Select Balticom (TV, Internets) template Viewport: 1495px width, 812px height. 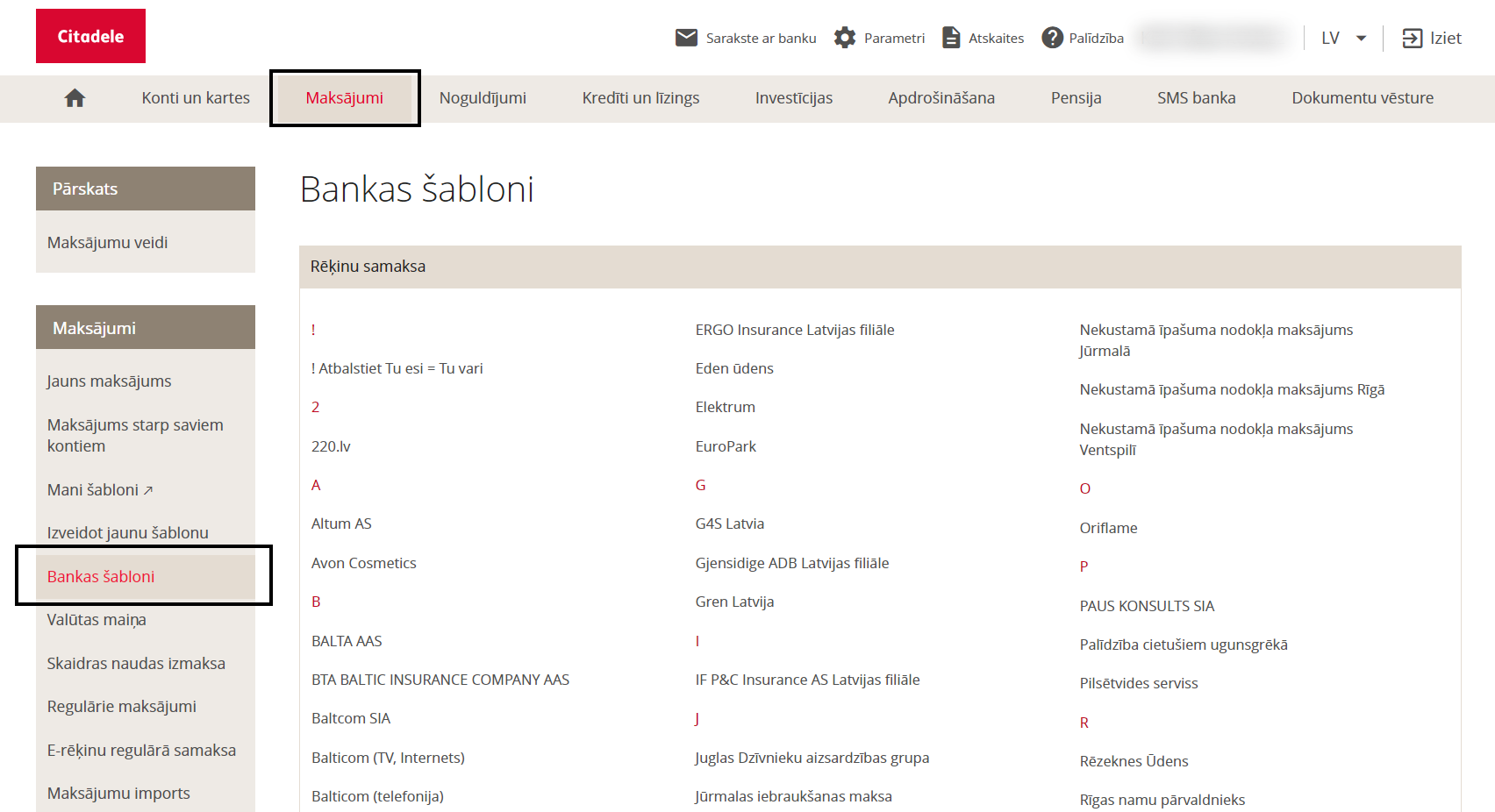[388, 758]
